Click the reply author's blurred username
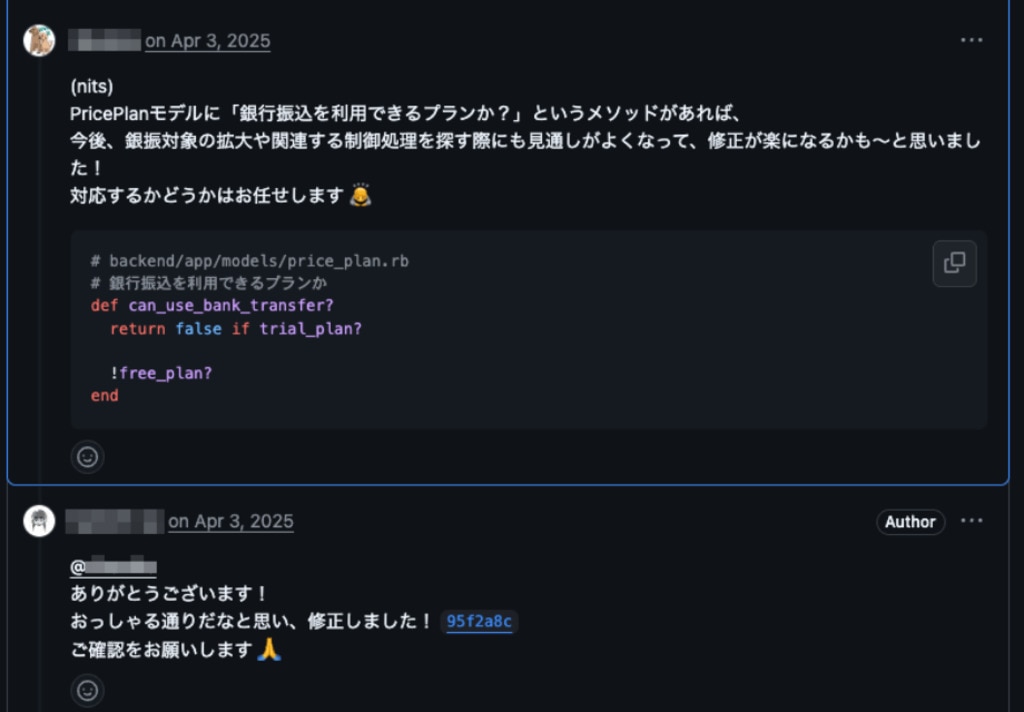This screenshot has width=1024, height=712. [x=114, y=521]
